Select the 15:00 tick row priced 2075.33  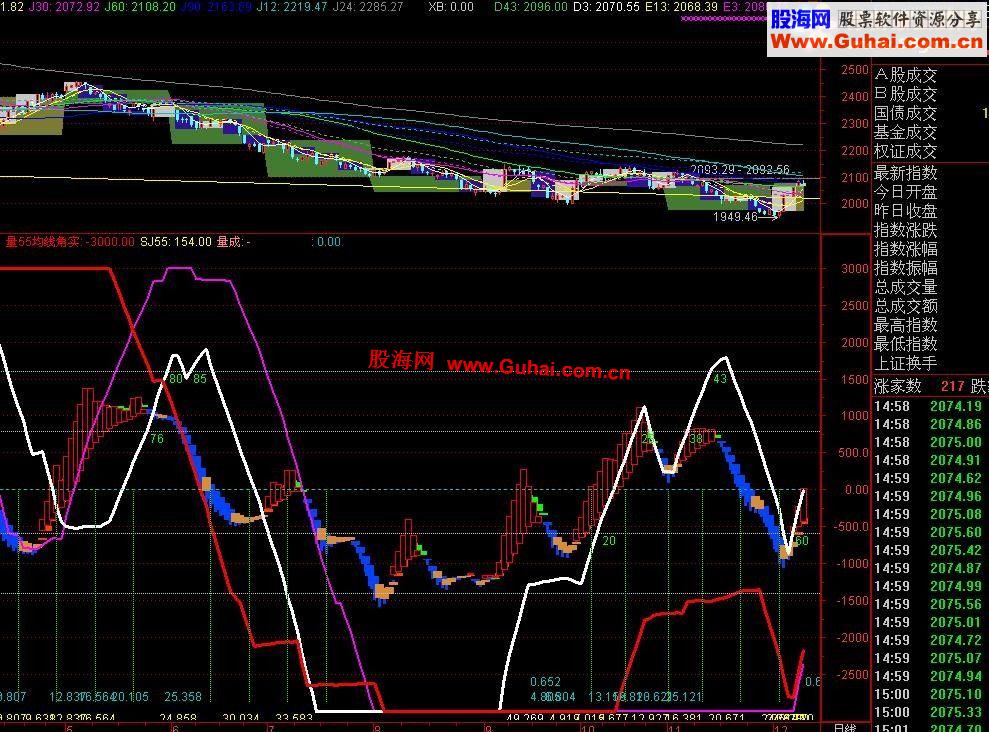(x=930, y=712)
